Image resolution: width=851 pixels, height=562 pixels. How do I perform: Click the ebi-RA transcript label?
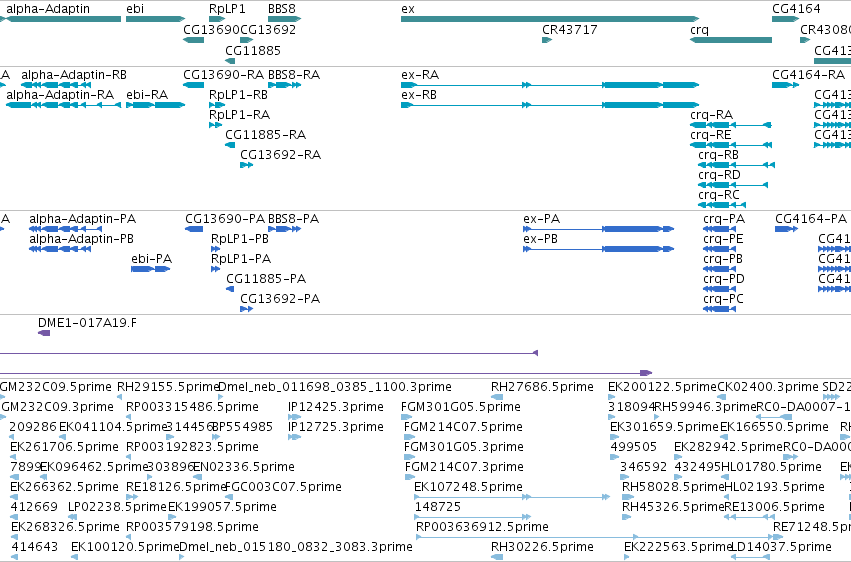(x=147, y=95)
